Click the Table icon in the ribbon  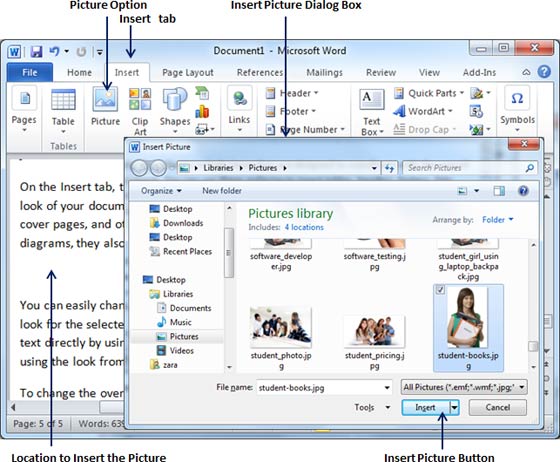pos(63,99)
